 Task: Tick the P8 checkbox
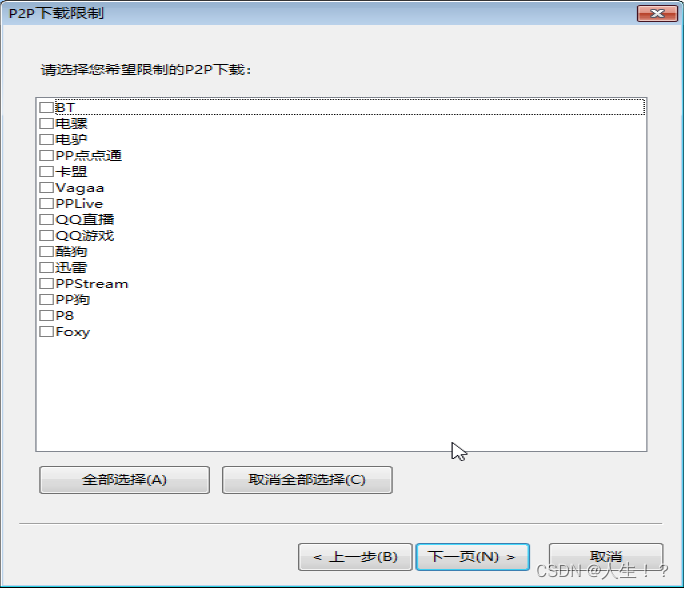tap(46, 315)
